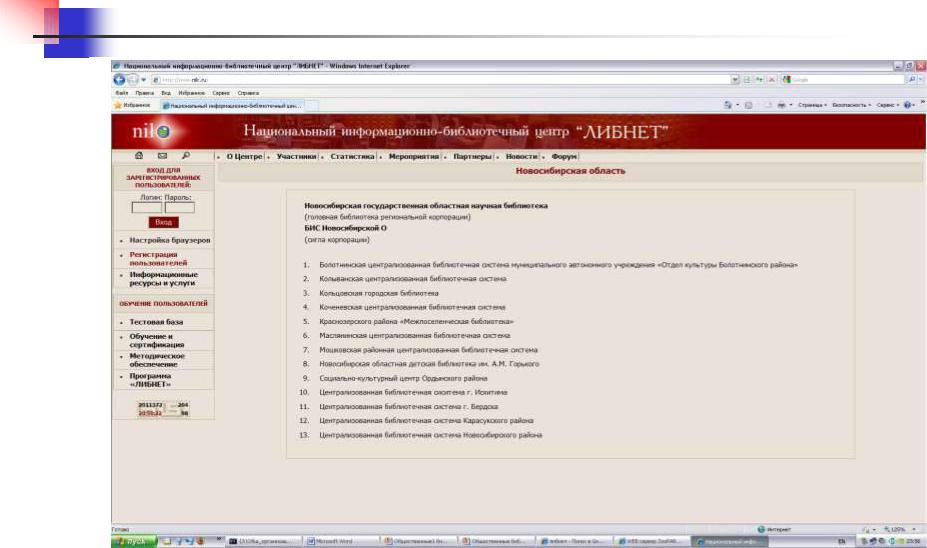Open Программа «ЛИБНЕТ» sidebar link
The height and width of the screenshot is (548, 927).
point(150,380)
